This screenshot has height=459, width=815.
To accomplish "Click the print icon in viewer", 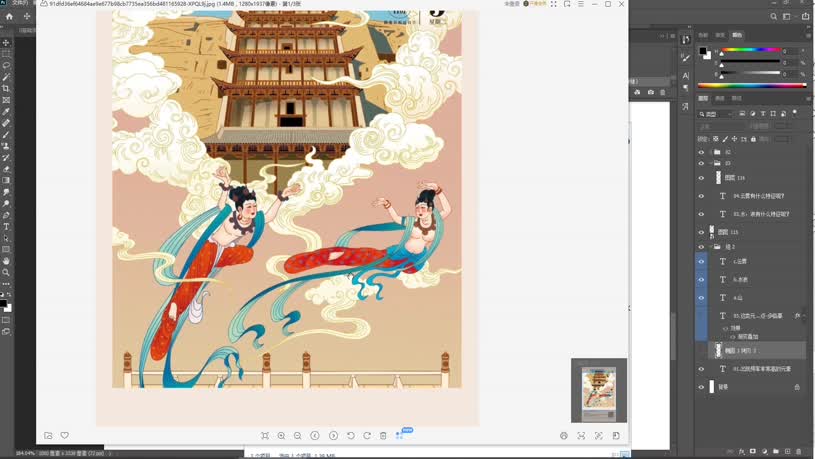I will coord(564,436).
